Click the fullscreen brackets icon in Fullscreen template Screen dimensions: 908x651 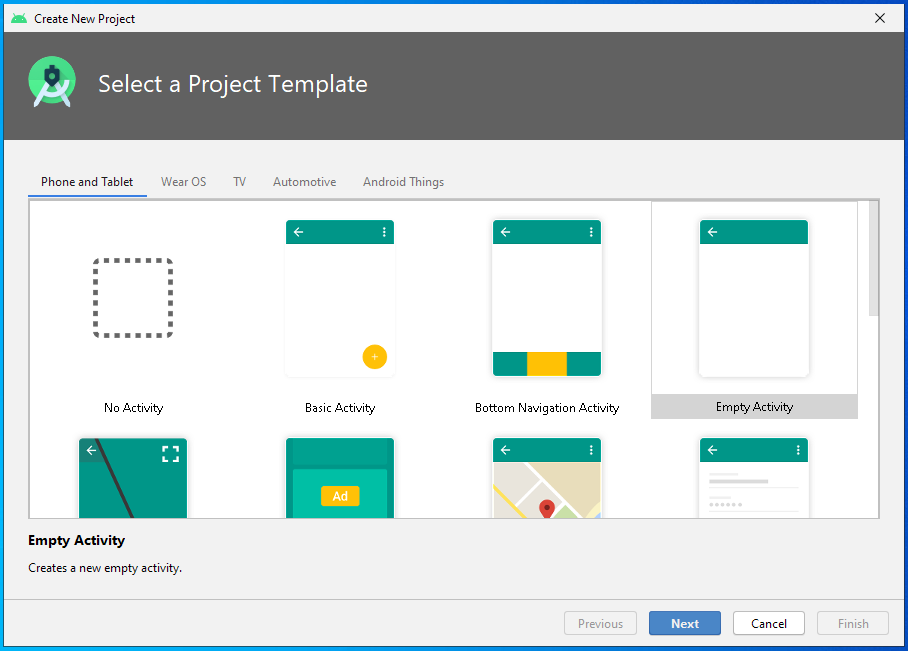pos(170,453)
